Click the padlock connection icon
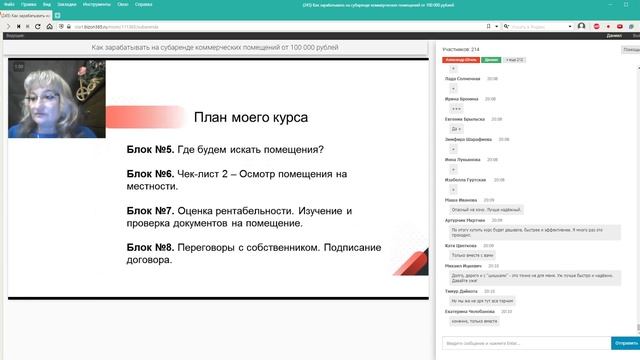 coord(69,27)
